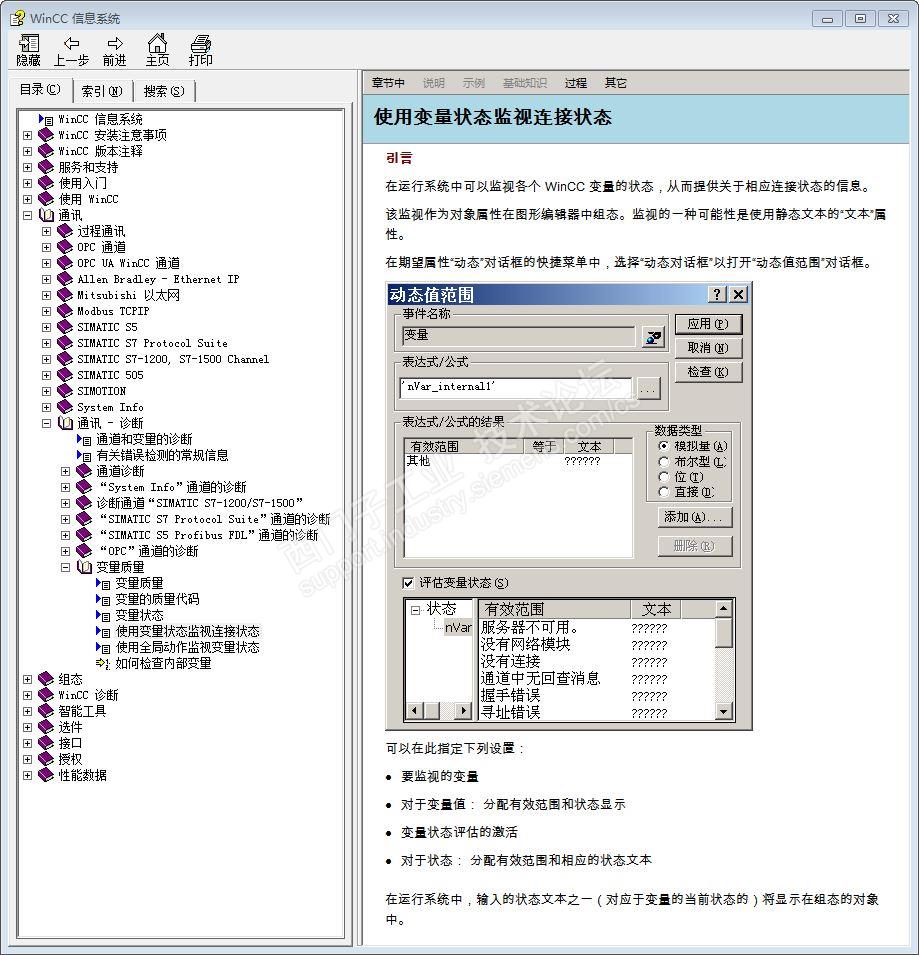Click the page icon of 通道和变量的诊断

click(84, 439)
